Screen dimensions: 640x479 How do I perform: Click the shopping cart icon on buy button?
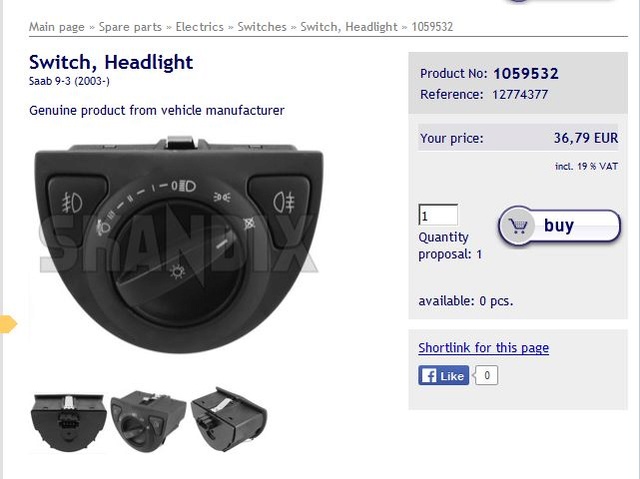518,226
